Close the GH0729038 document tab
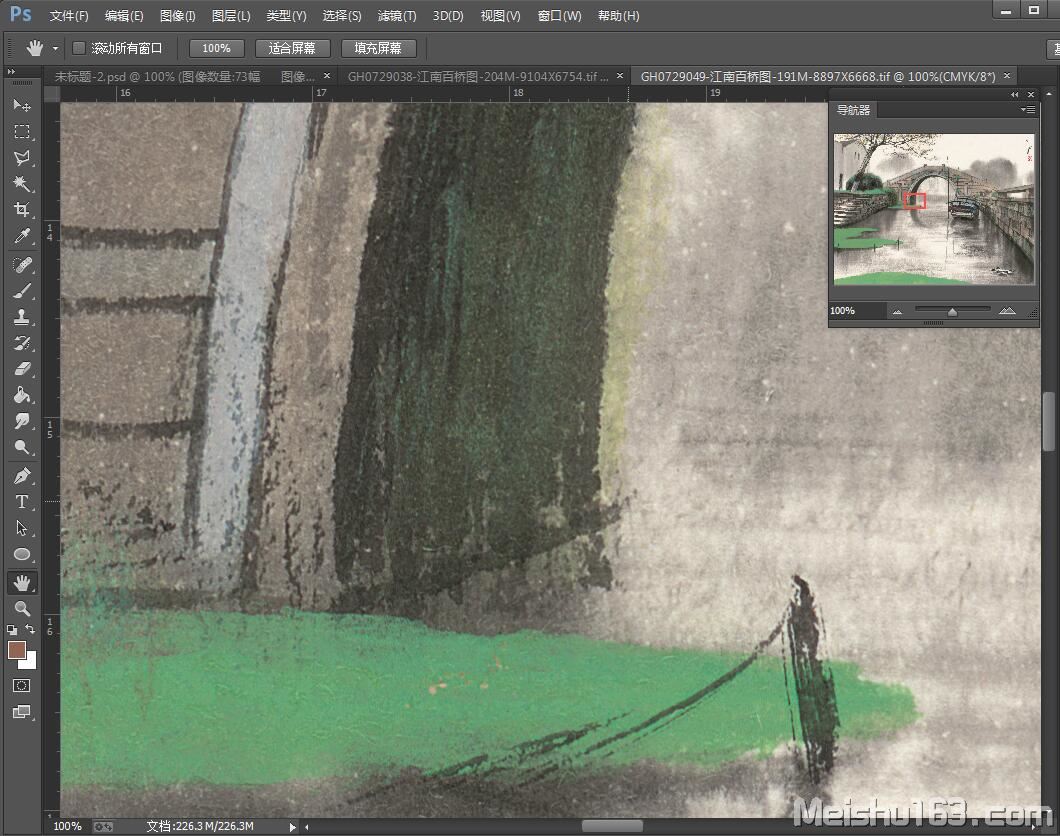 pyautogui.click(x=619, y=76)
